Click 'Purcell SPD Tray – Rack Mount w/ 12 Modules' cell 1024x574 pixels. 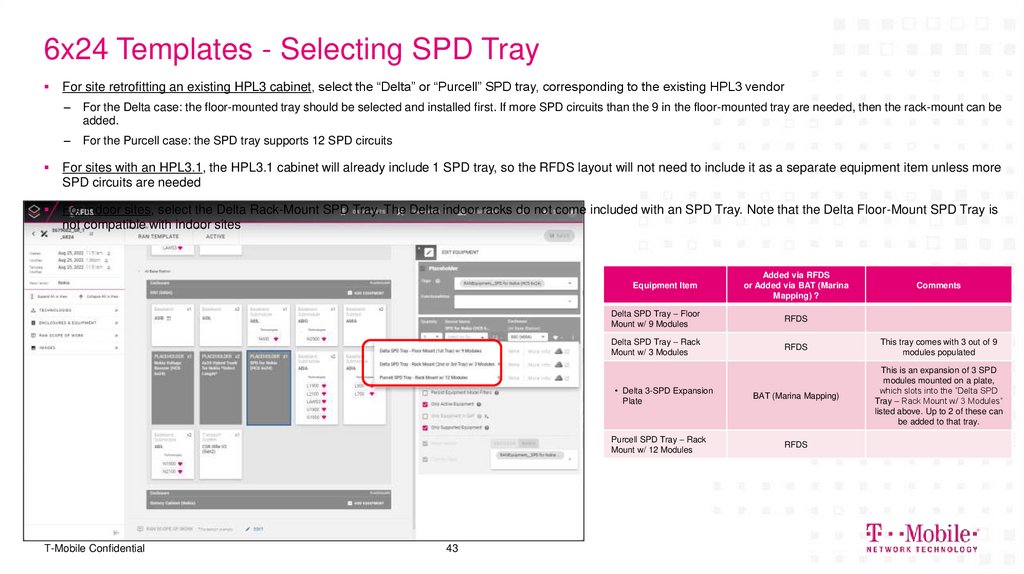665,445
